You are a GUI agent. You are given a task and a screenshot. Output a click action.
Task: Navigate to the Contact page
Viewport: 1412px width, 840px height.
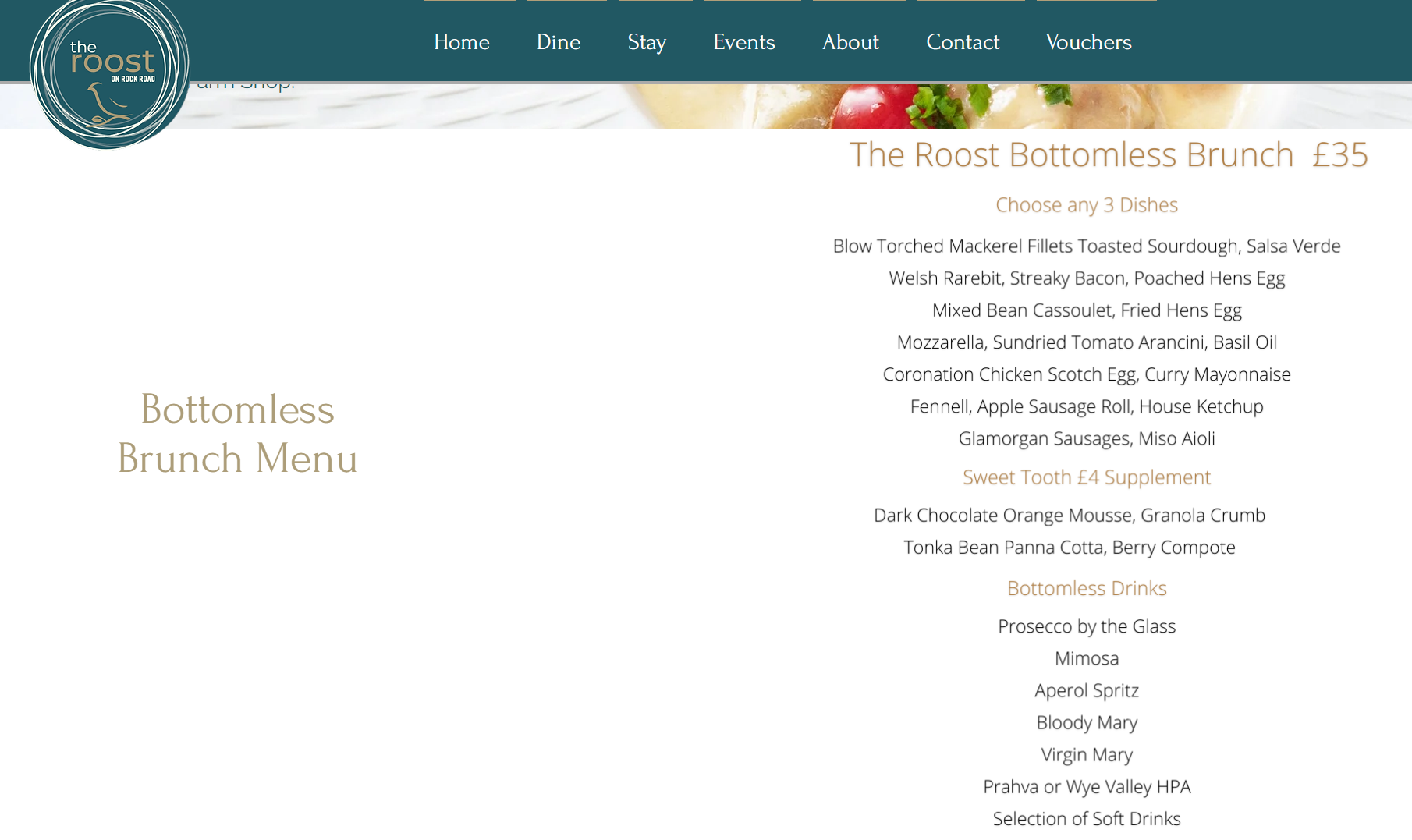coord(963,42)
